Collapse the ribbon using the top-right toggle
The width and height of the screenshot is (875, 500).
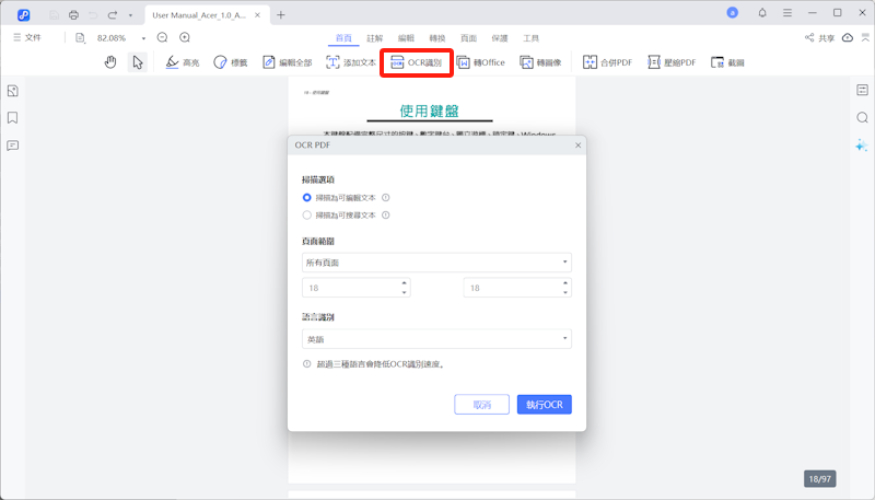(866, 37)
